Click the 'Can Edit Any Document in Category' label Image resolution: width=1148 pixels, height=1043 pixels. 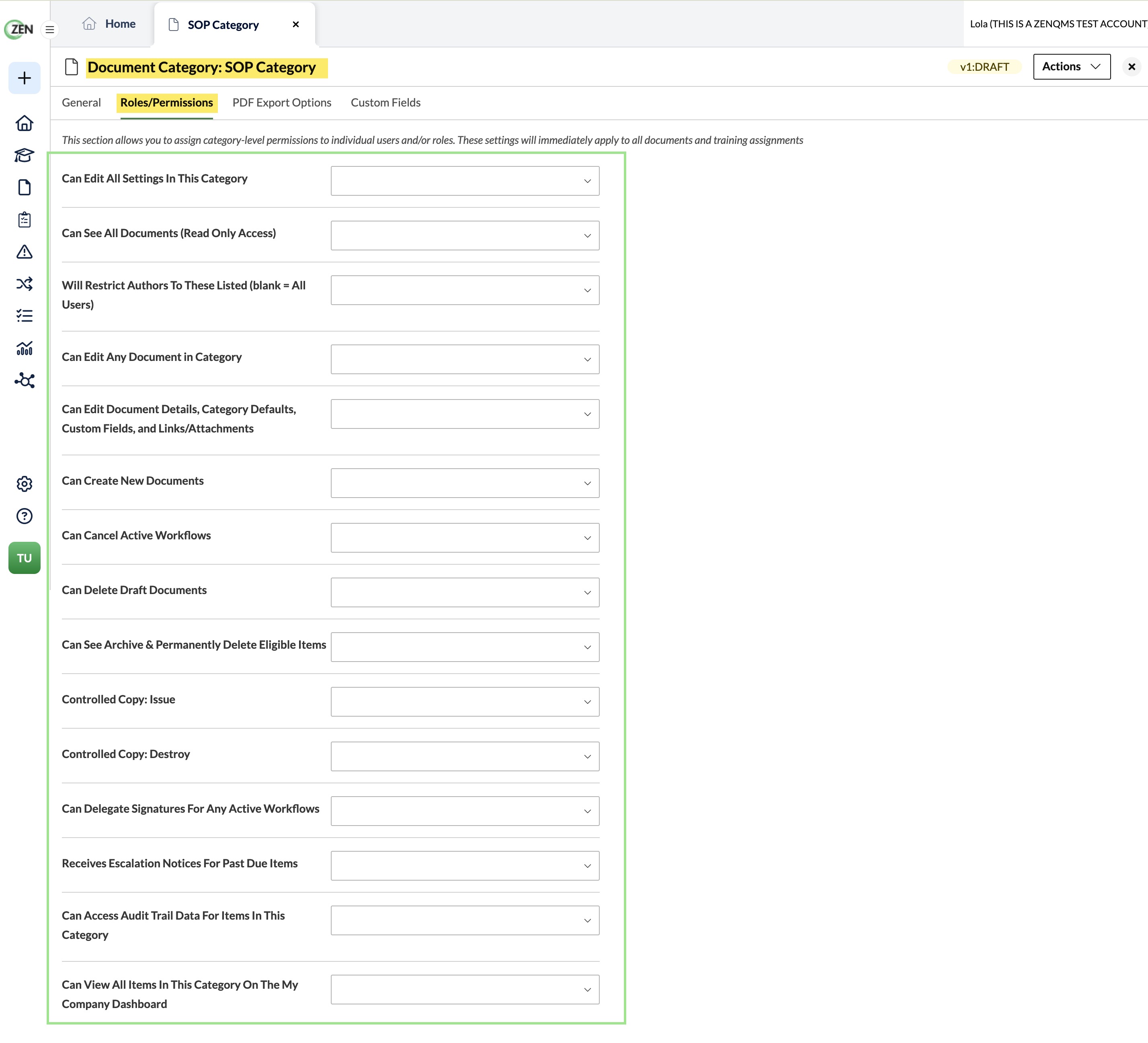click(152, 357)
